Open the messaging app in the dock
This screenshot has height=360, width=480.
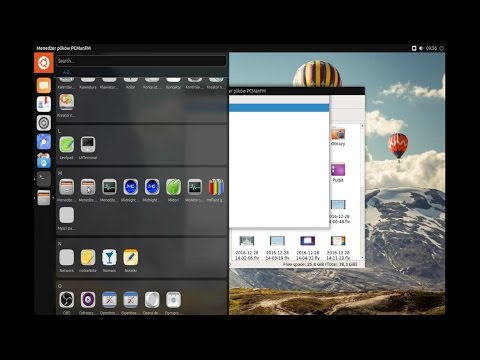(44, 85)
